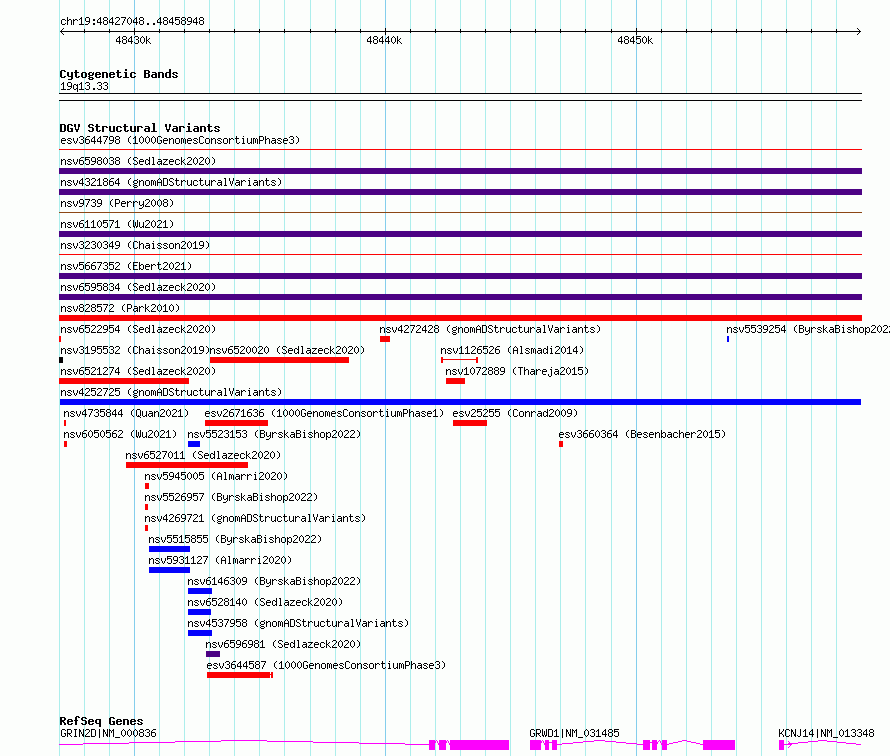
Task: Select the nsv6598038 Sedlazeck2020 variant label
Action: pyautogui.click(x=138, y=161)
